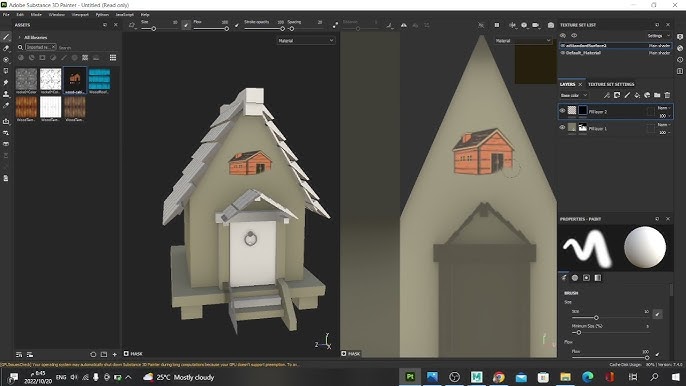Open the File menu
This screenshot has width=686, height=386.
pyautogui.click(x=6, y=14)
